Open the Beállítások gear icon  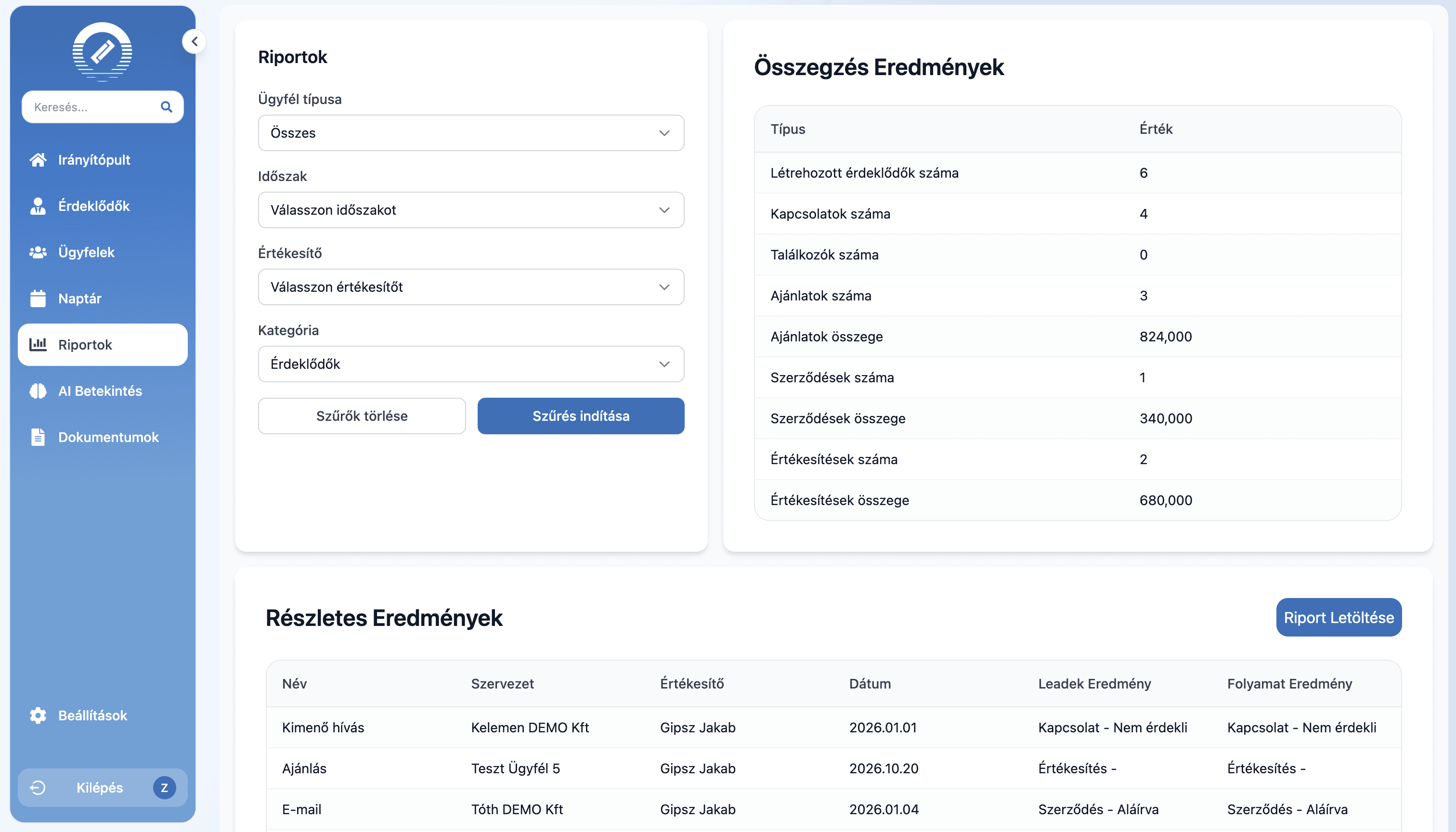(x=38, y=715)
